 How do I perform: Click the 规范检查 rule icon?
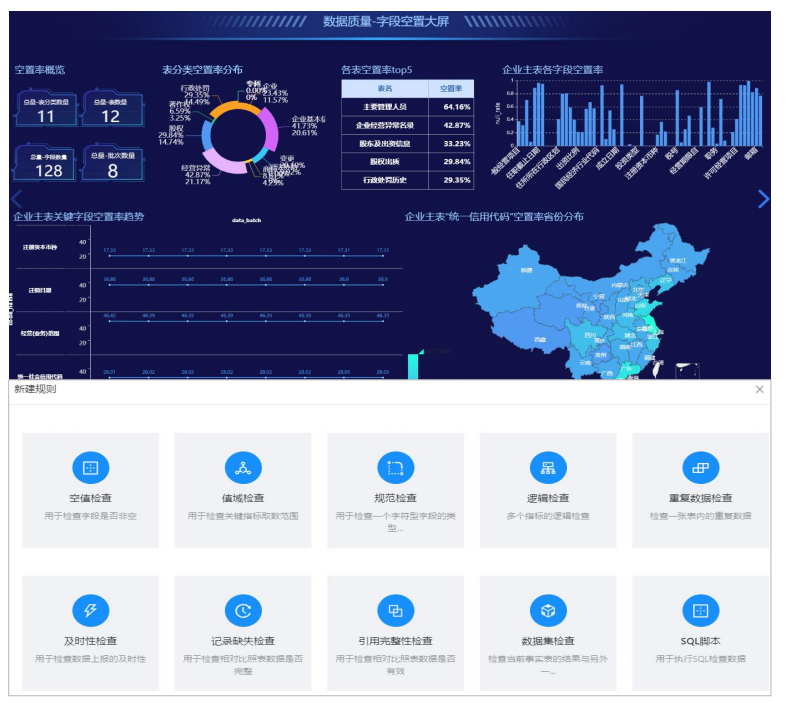(x=396, y=468)
